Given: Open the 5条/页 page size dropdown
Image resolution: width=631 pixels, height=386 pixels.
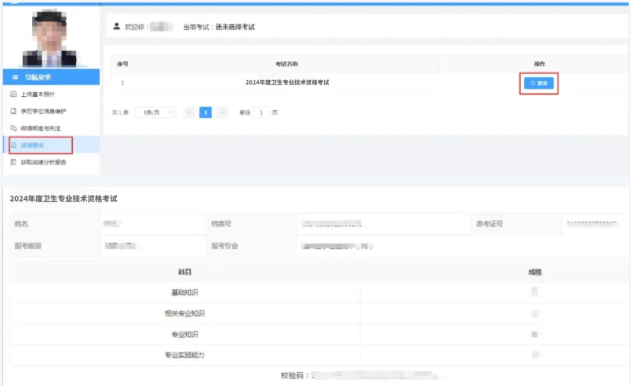Looking at the screenshot, I should 155,112.
